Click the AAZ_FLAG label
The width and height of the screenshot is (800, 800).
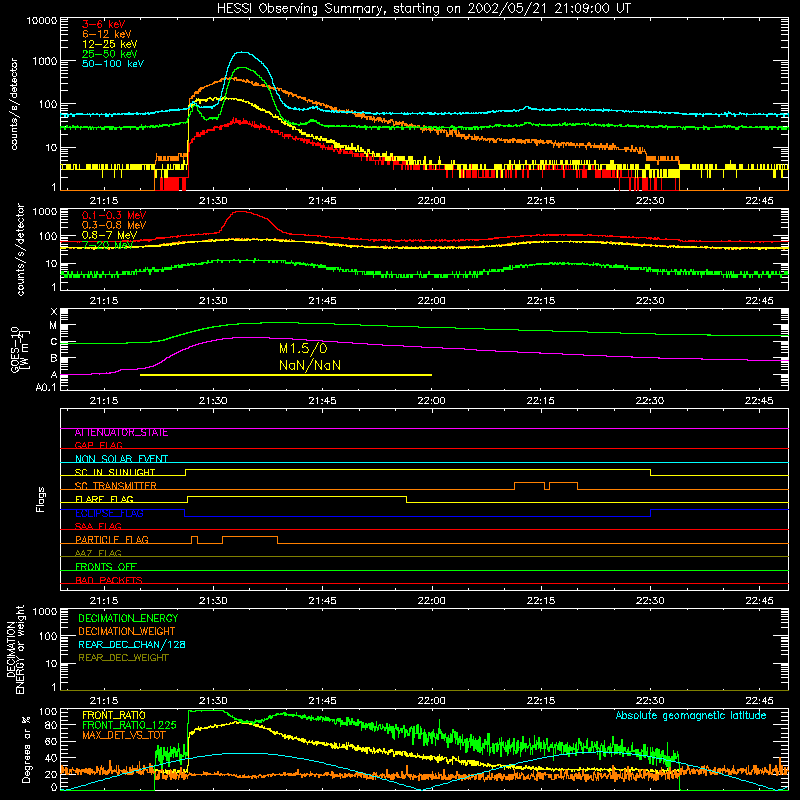[98, 553]
